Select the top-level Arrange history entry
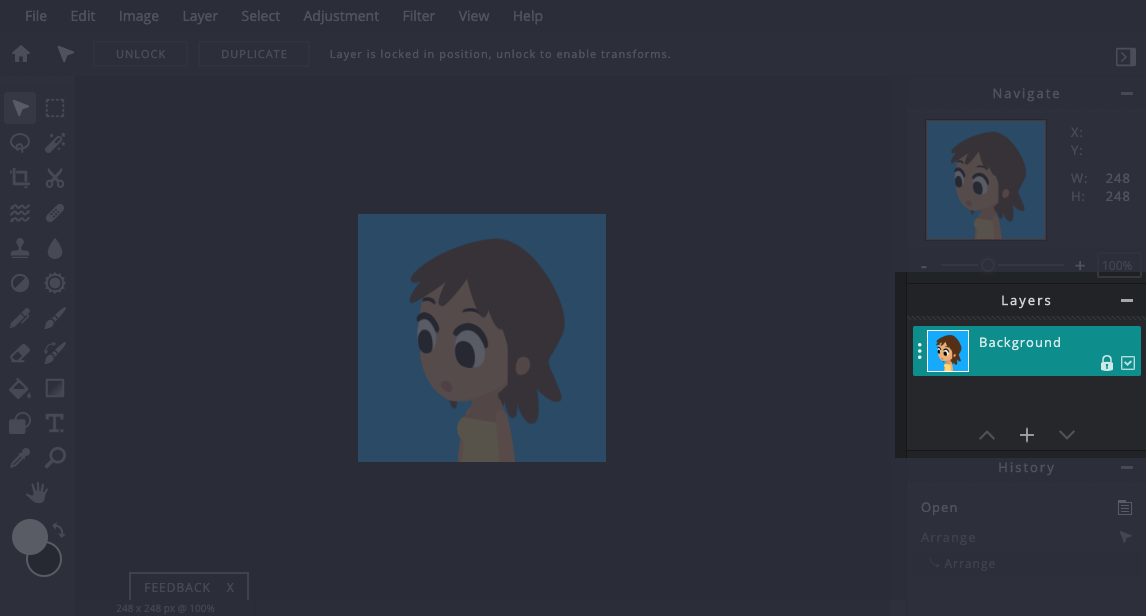This screenshot has width=1146, height=616. pyautogui.click(x=1026, y=537)
